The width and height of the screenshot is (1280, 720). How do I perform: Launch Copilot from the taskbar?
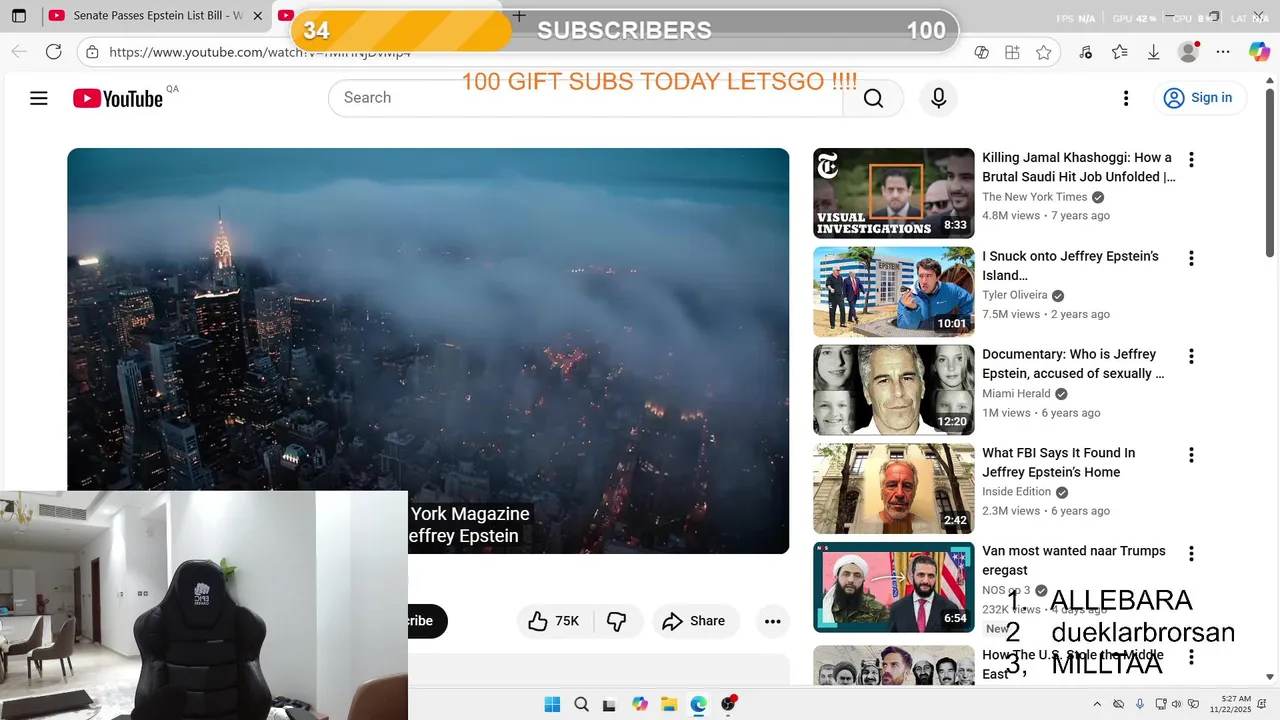tap(640, 704)
